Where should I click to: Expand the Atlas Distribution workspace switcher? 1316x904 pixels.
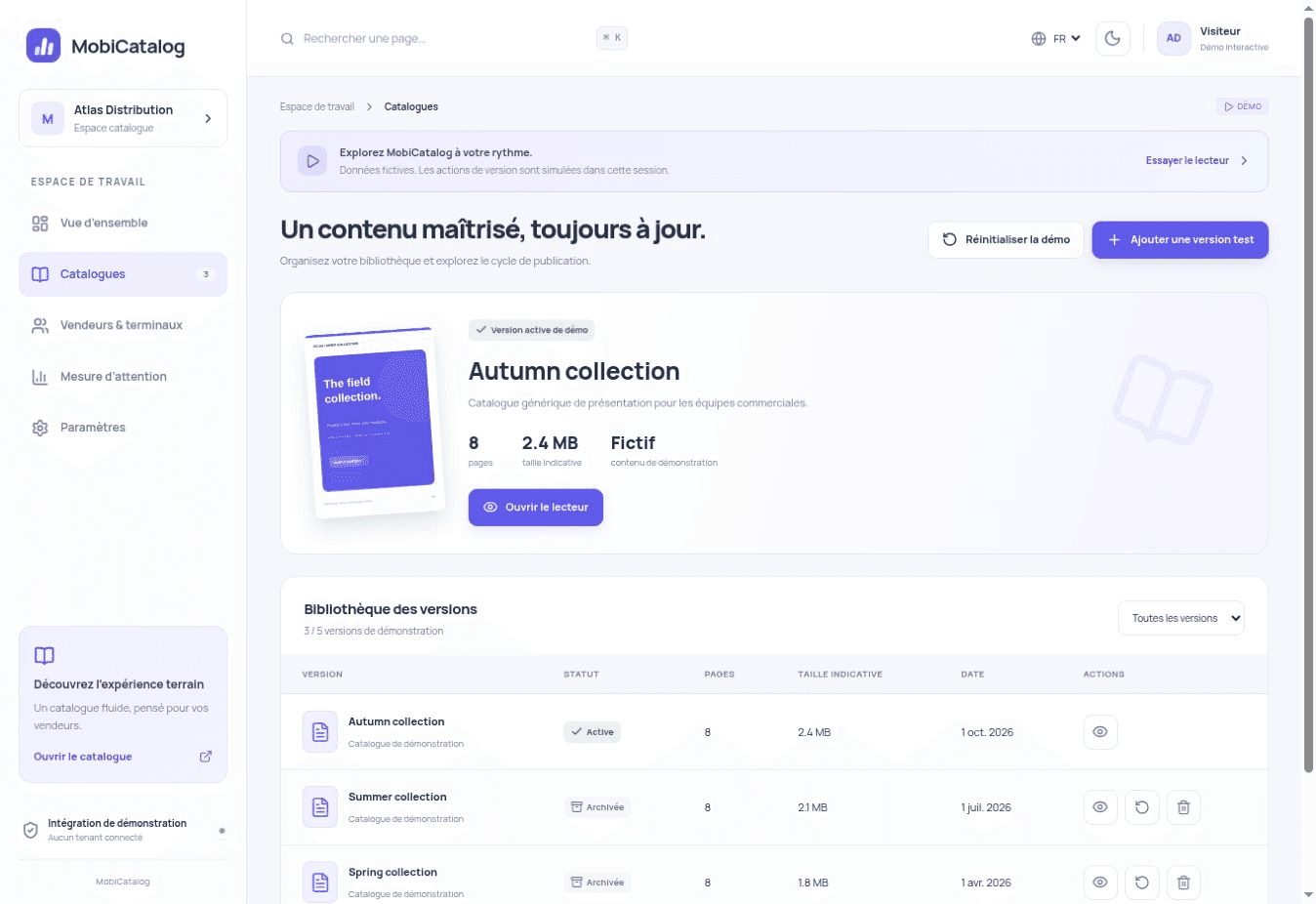coord(123,118)
